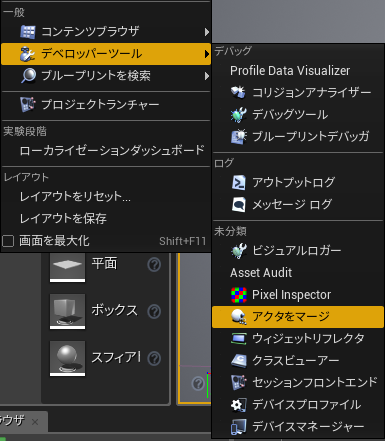This screenshot has width=385, height=441.
Task: Click the プロジェクトランチャー icon
Action: point(28,104)
